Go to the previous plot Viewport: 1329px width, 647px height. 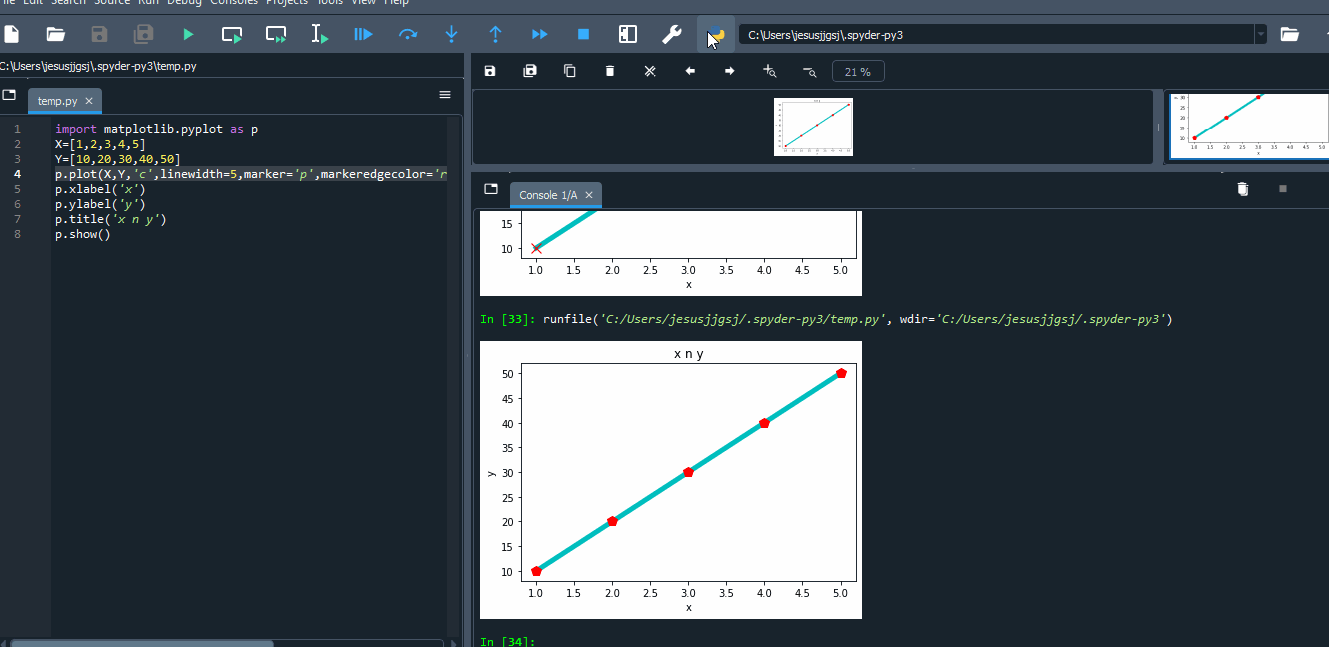(x=690, y=71)
